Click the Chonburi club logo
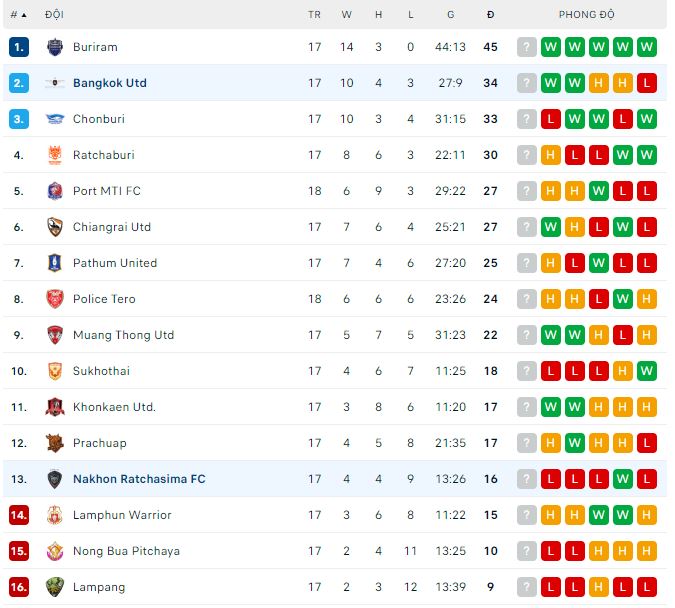 (55, 119)
